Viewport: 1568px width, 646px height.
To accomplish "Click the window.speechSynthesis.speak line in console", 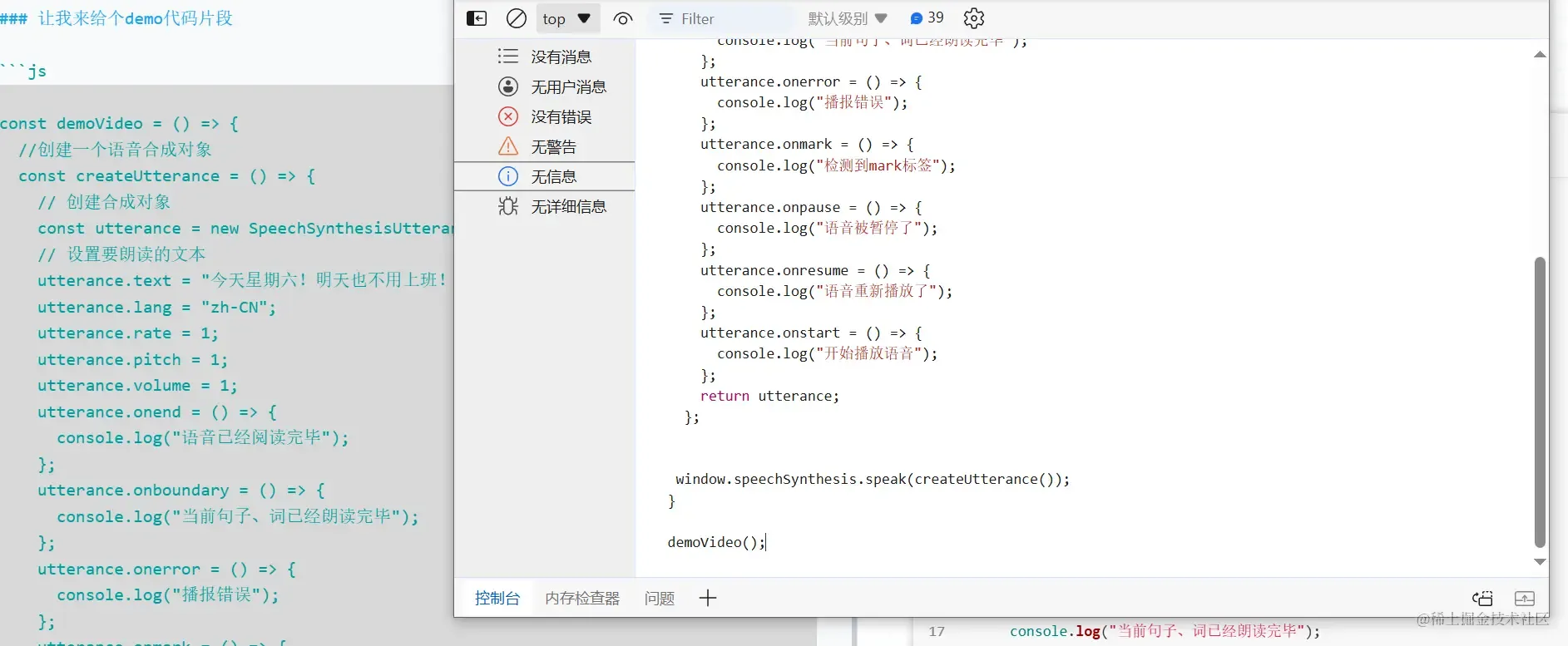I will click(x=873, y=479).
